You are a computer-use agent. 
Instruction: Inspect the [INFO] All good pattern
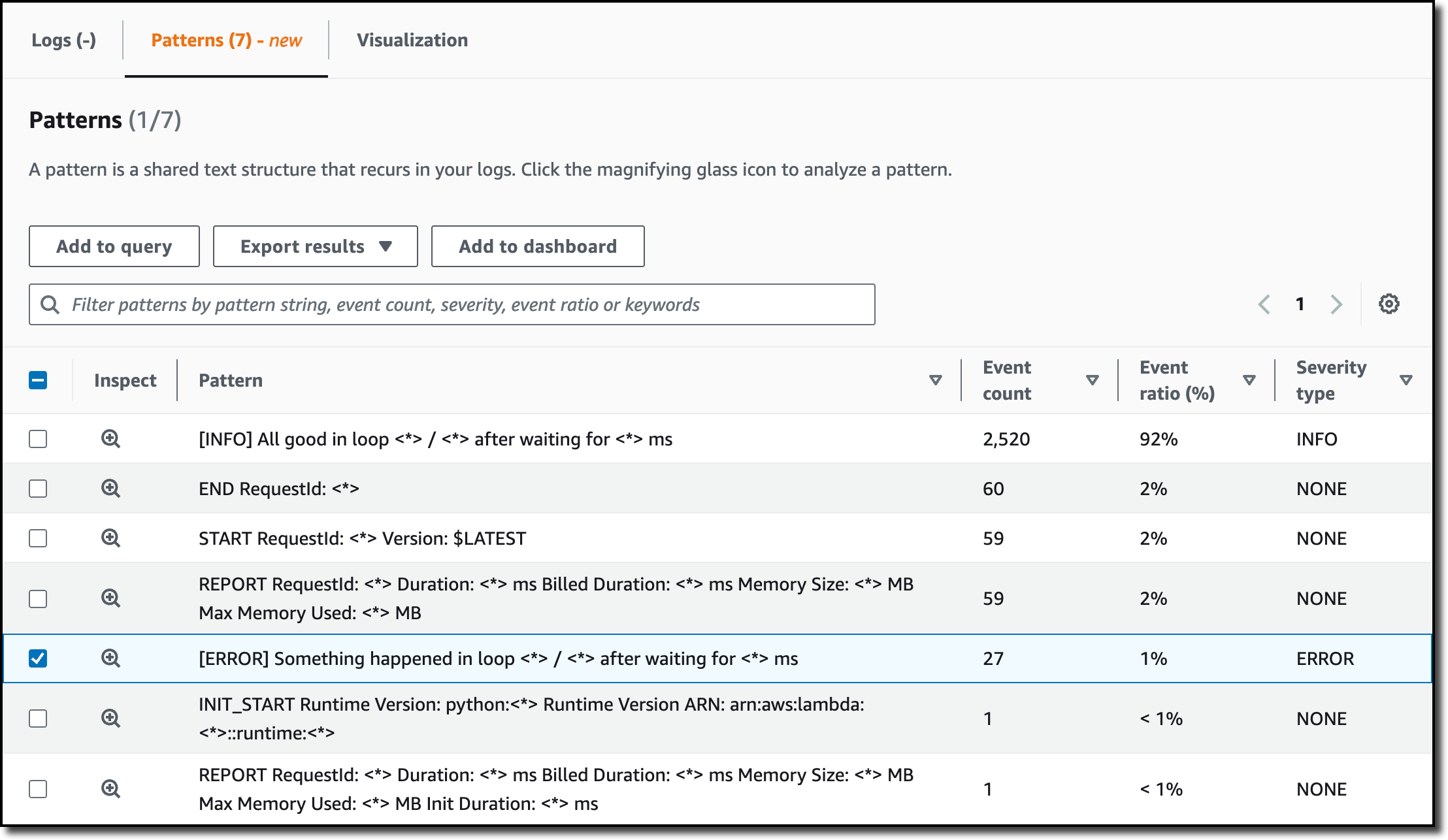tap(110, 439)
